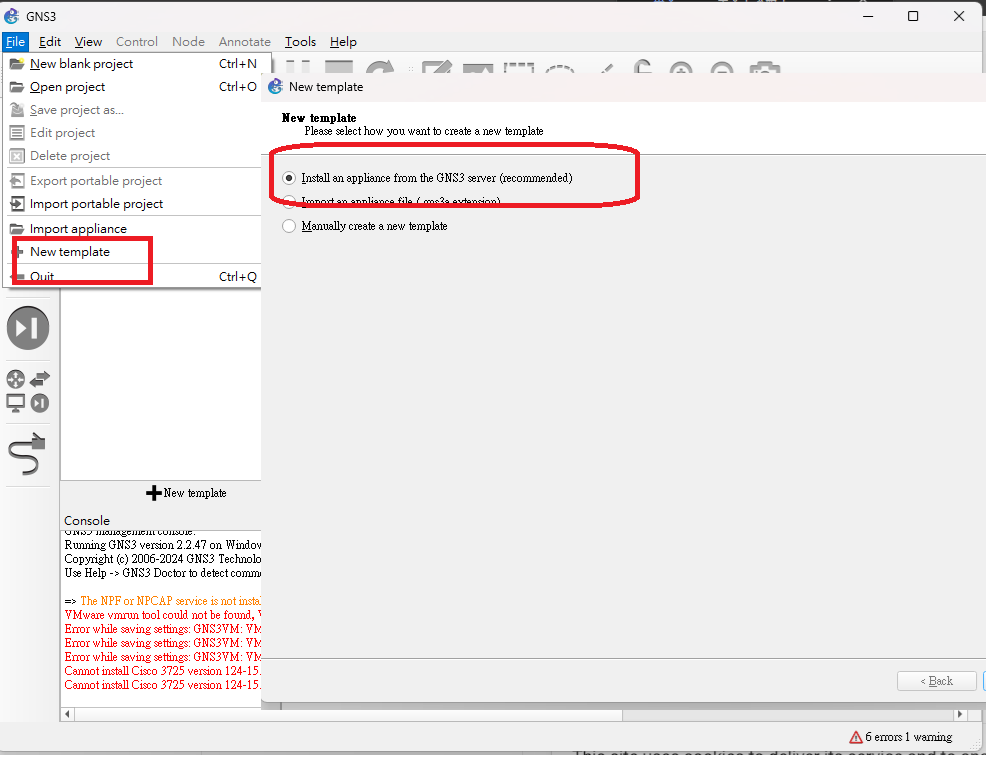Select the Draw rectangle toolbar icon
The width and height of the screenshot is (986, 758).
(x=518, y=68)
